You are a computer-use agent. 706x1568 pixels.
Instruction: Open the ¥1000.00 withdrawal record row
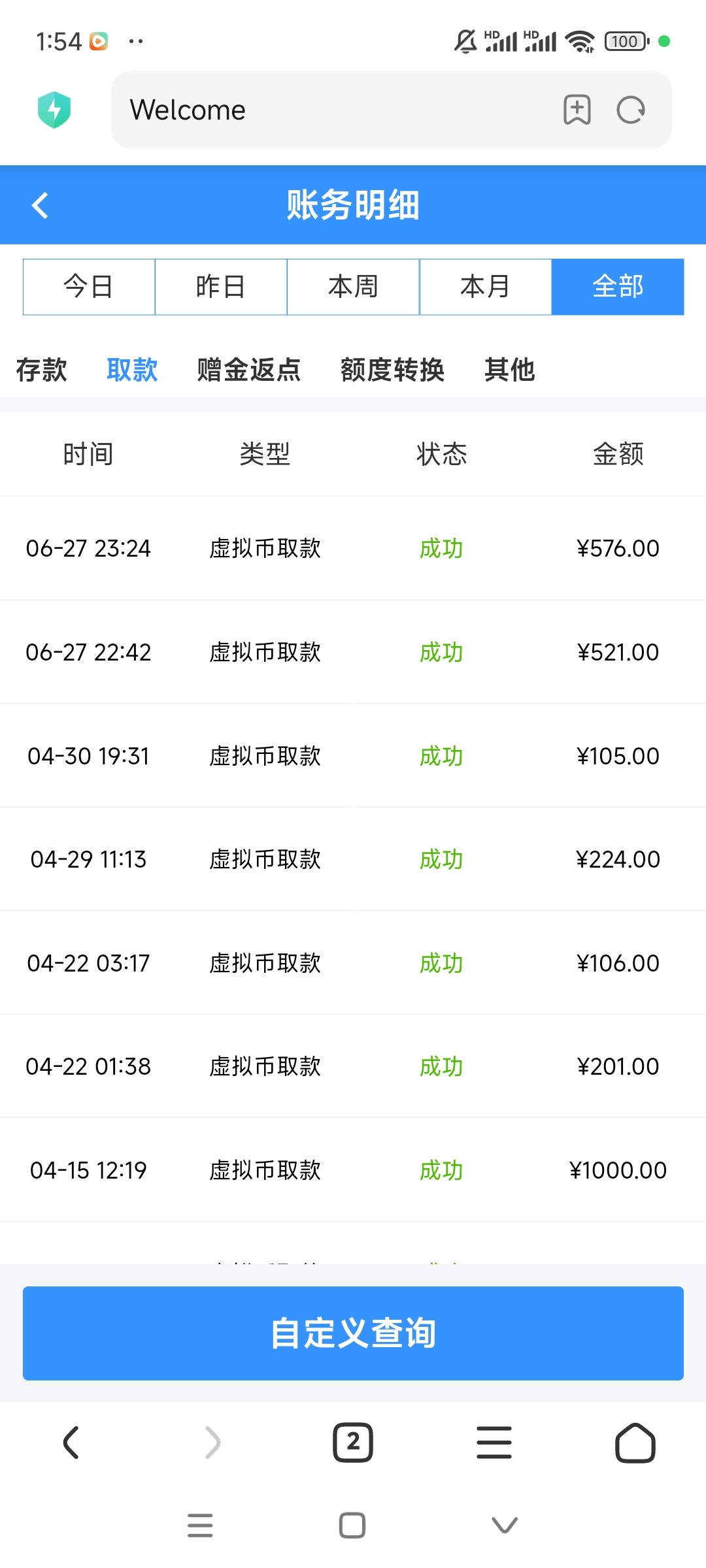(353, 1170)
